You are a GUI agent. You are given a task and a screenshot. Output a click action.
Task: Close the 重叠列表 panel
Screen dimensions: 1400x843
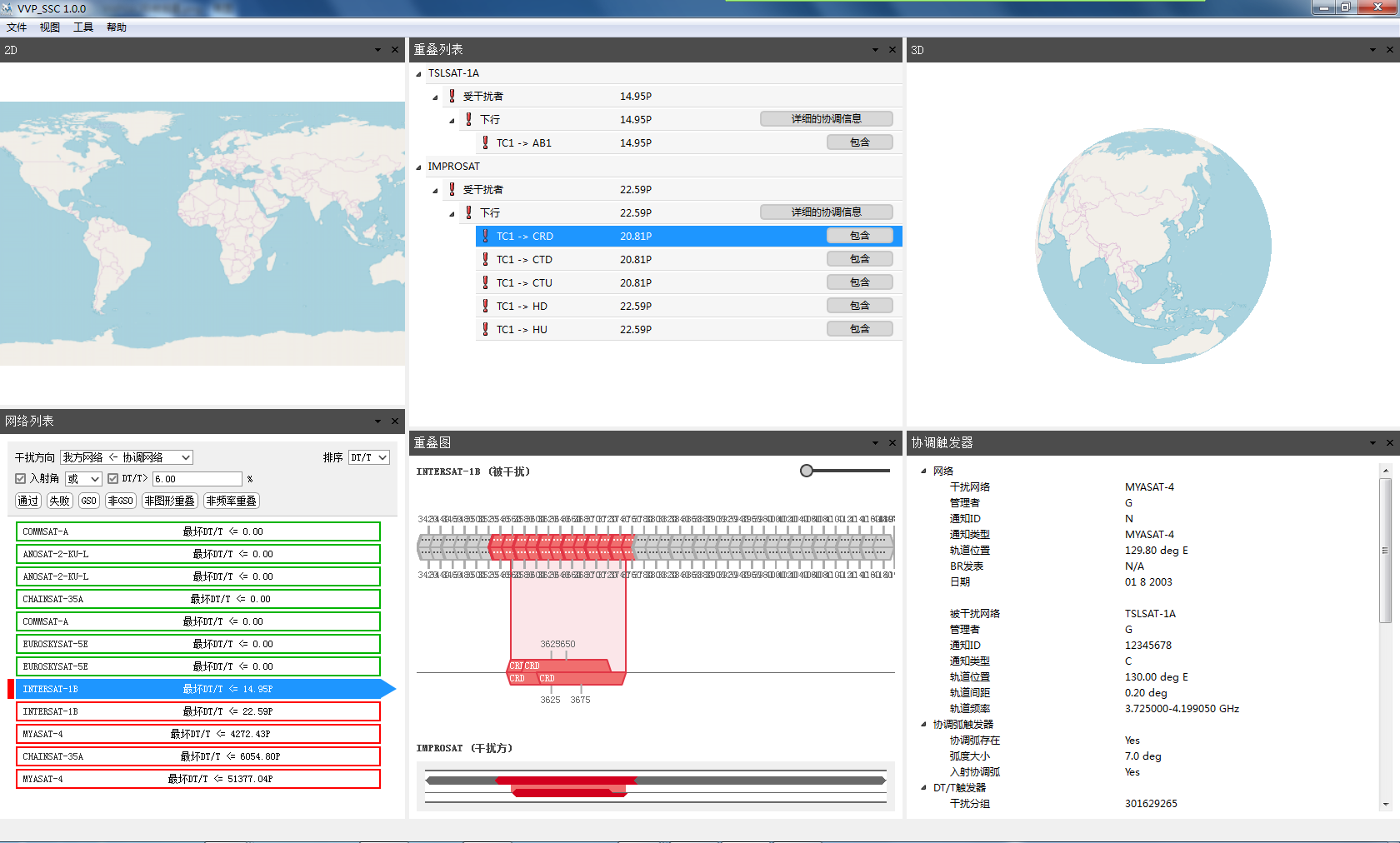pyautogui.click(x=892, y=50)
